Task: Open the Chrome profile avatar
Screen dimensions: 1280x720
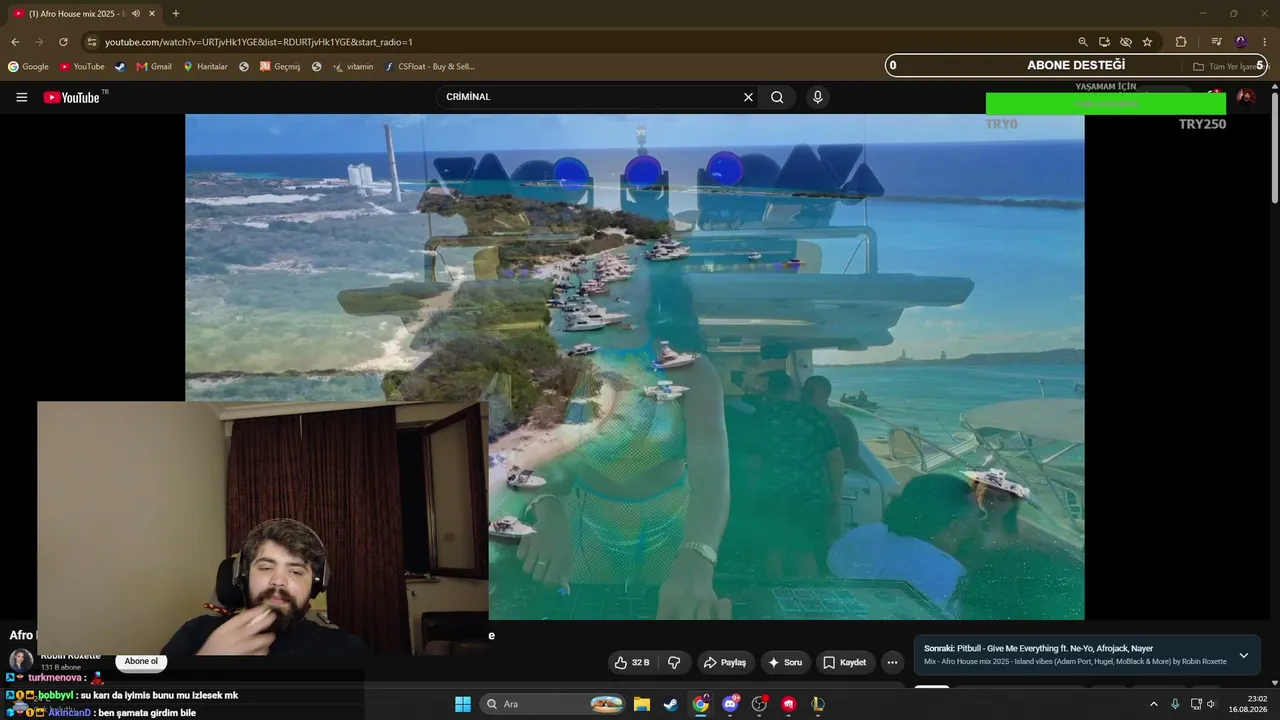Action: (1241, 42)
